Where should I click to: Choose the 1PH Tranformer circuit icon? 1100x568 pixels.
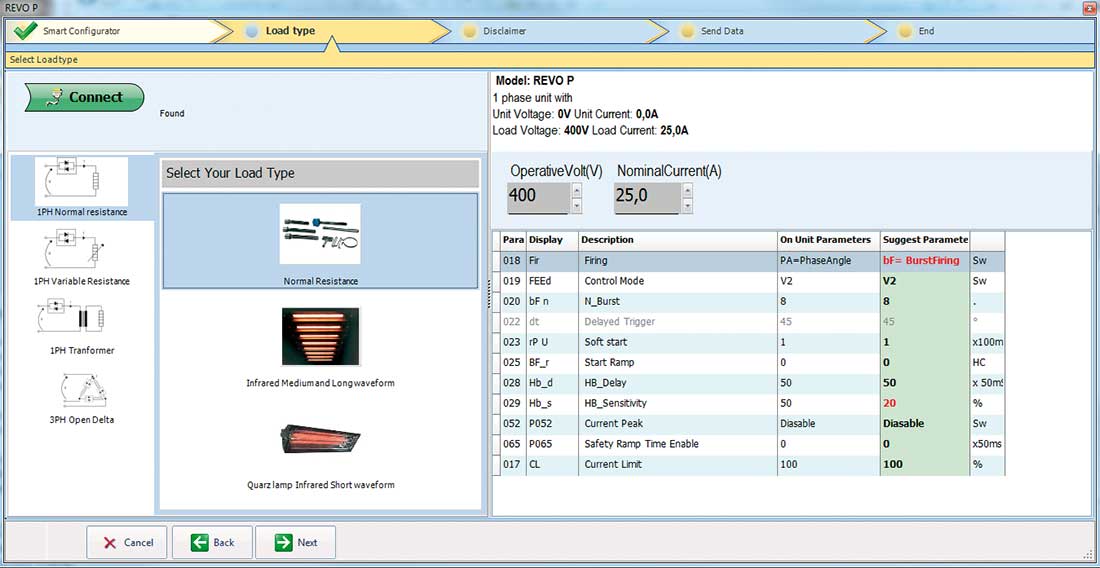coord(73,318)
